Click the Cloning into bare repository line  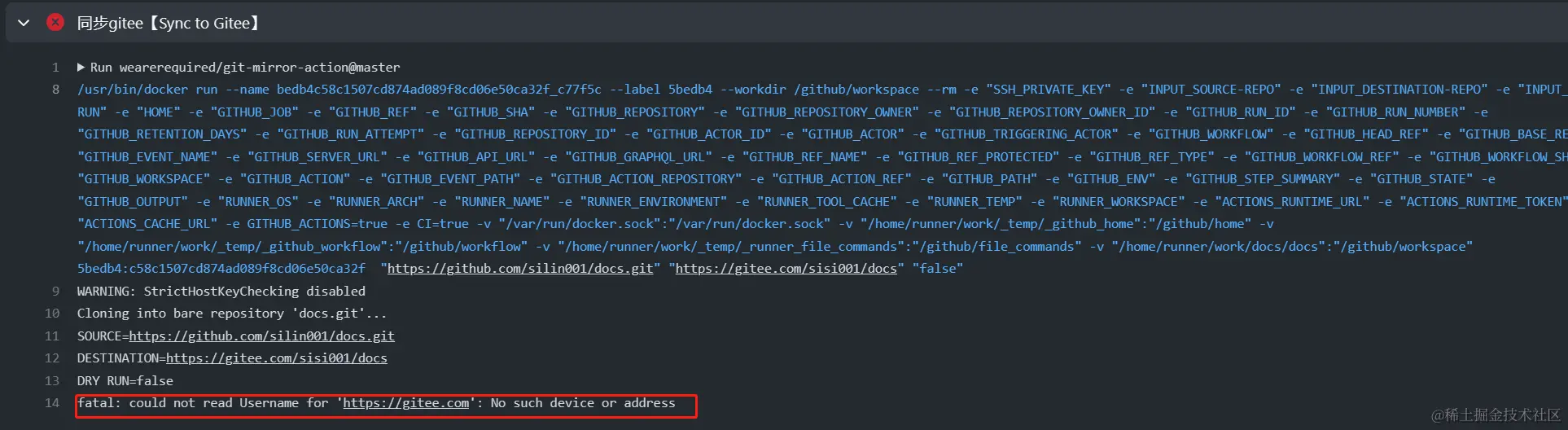click(232, 314)
